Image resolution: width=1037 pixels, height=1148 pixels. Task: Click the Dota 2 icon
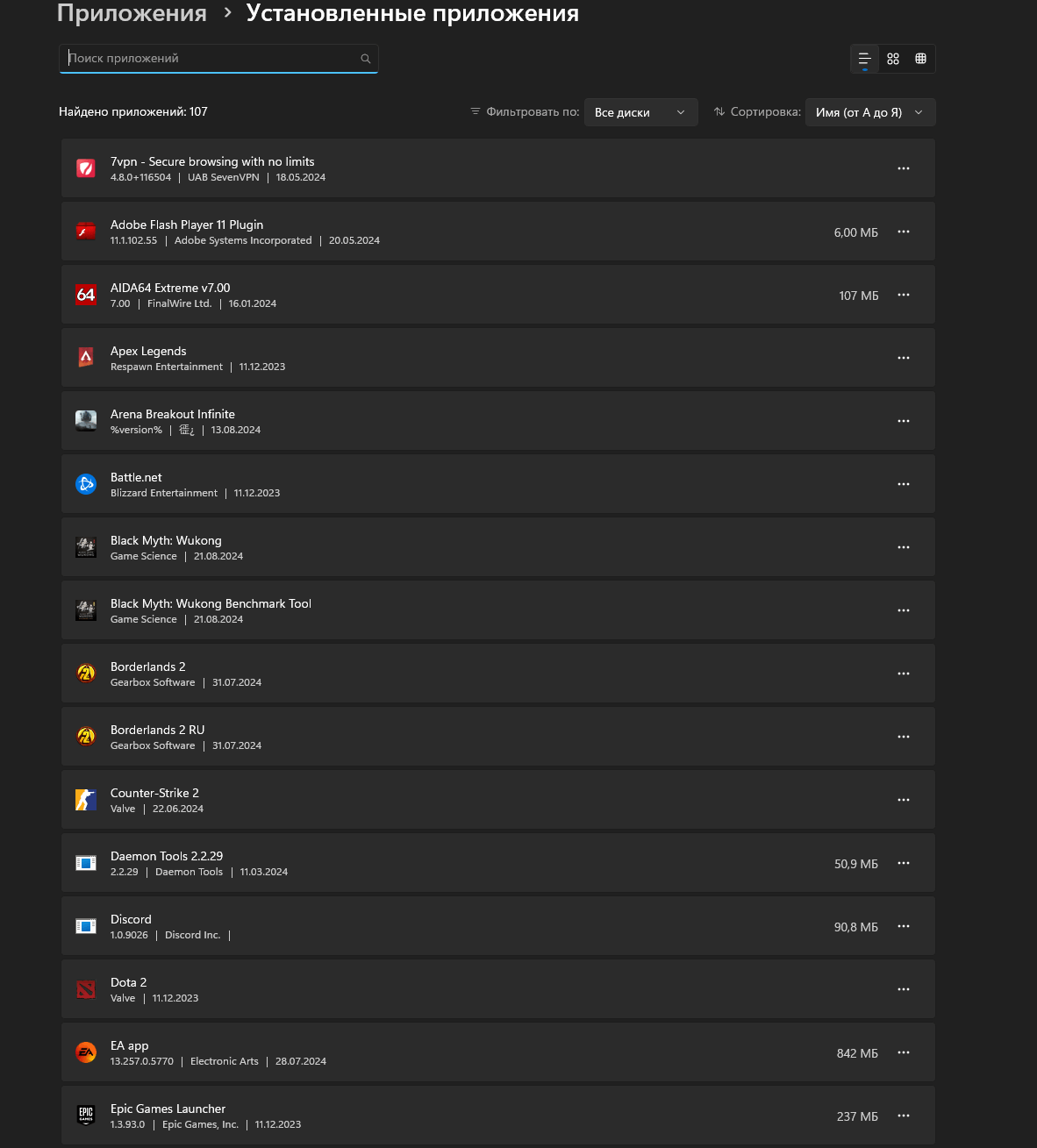click(86, 989)
